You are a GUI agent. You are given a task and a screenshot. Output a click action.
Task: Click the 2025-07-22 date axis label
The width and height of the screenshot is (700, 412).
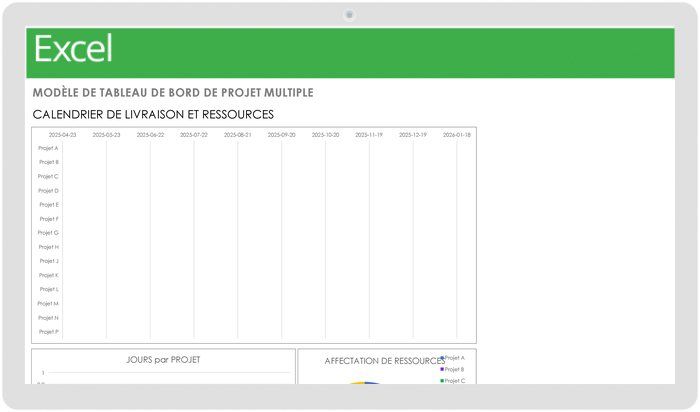(194, 135)
